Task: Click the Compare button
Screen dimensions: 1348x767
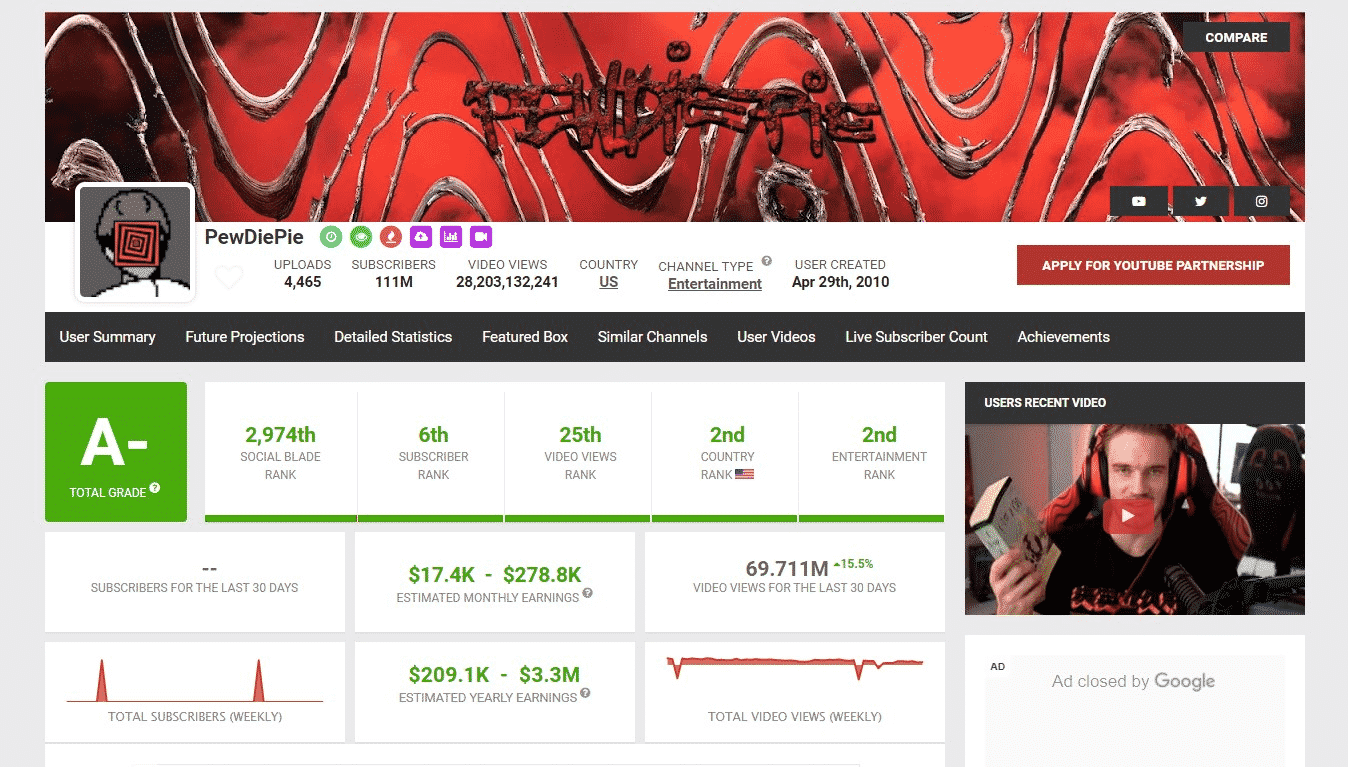Action: pos(1236,37)
